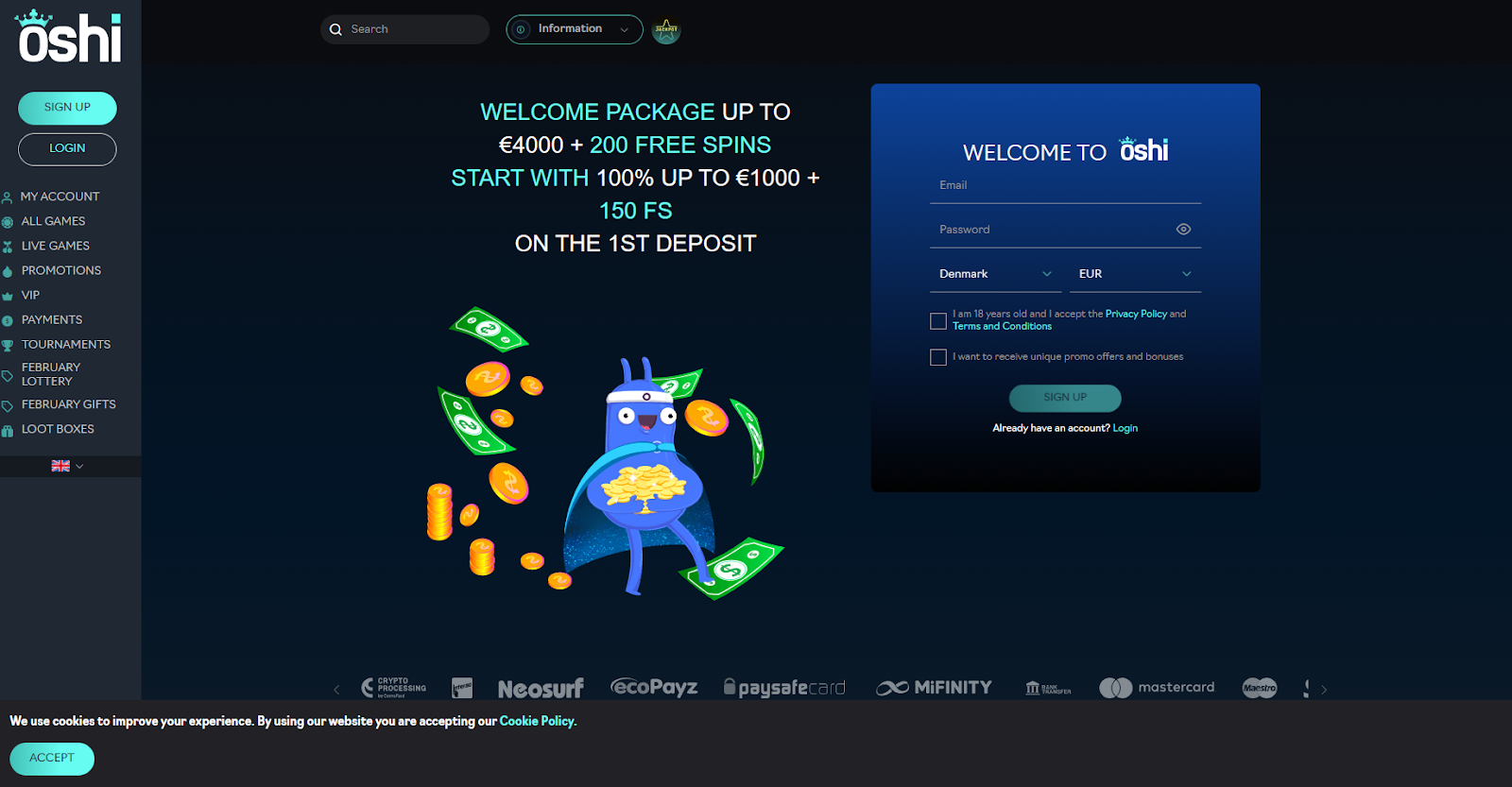Click the ecoPayz payment logo
Viewport: 1512px width, 787px height.
click(x=654, y=687)
